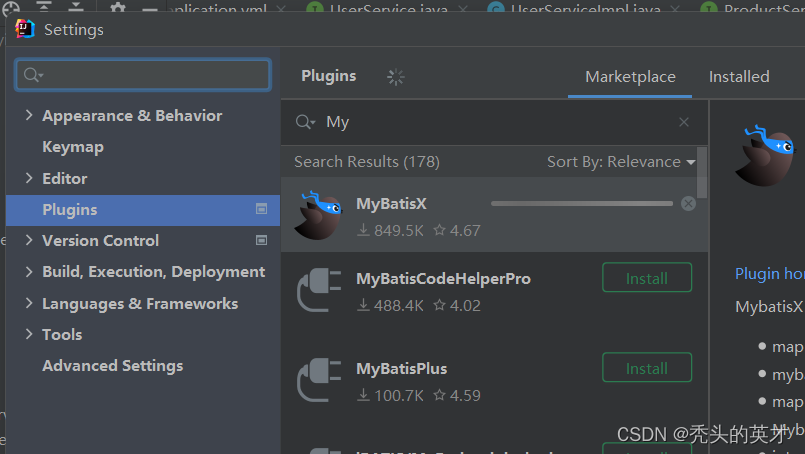Viewport: 805px width, 454px height.
Task: Select the MyBatisPlus plugin name
Action: pyautogui.click(x=401, y=369)
